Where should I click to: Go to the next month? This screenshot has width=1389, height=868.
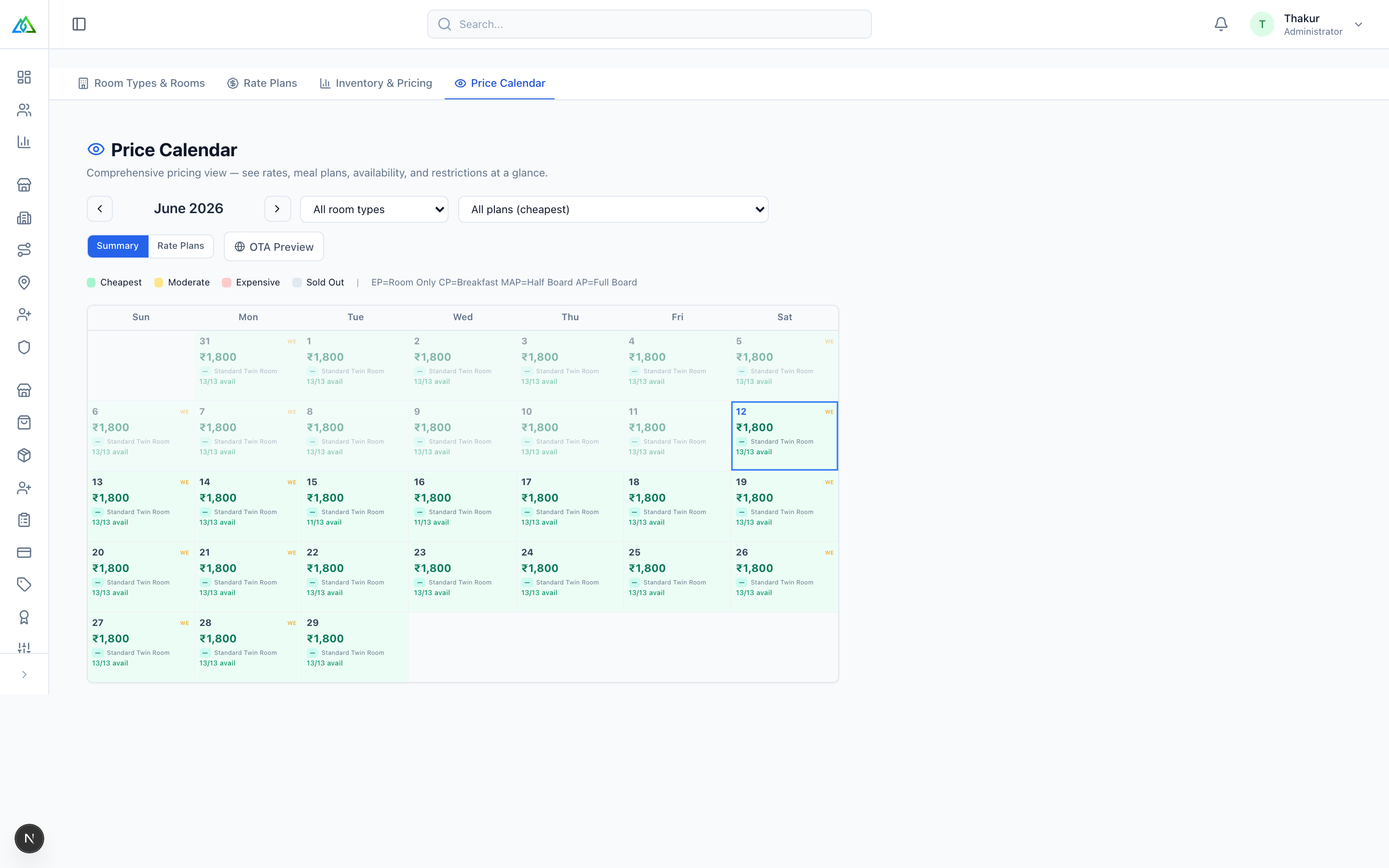[x=277, y=209]
